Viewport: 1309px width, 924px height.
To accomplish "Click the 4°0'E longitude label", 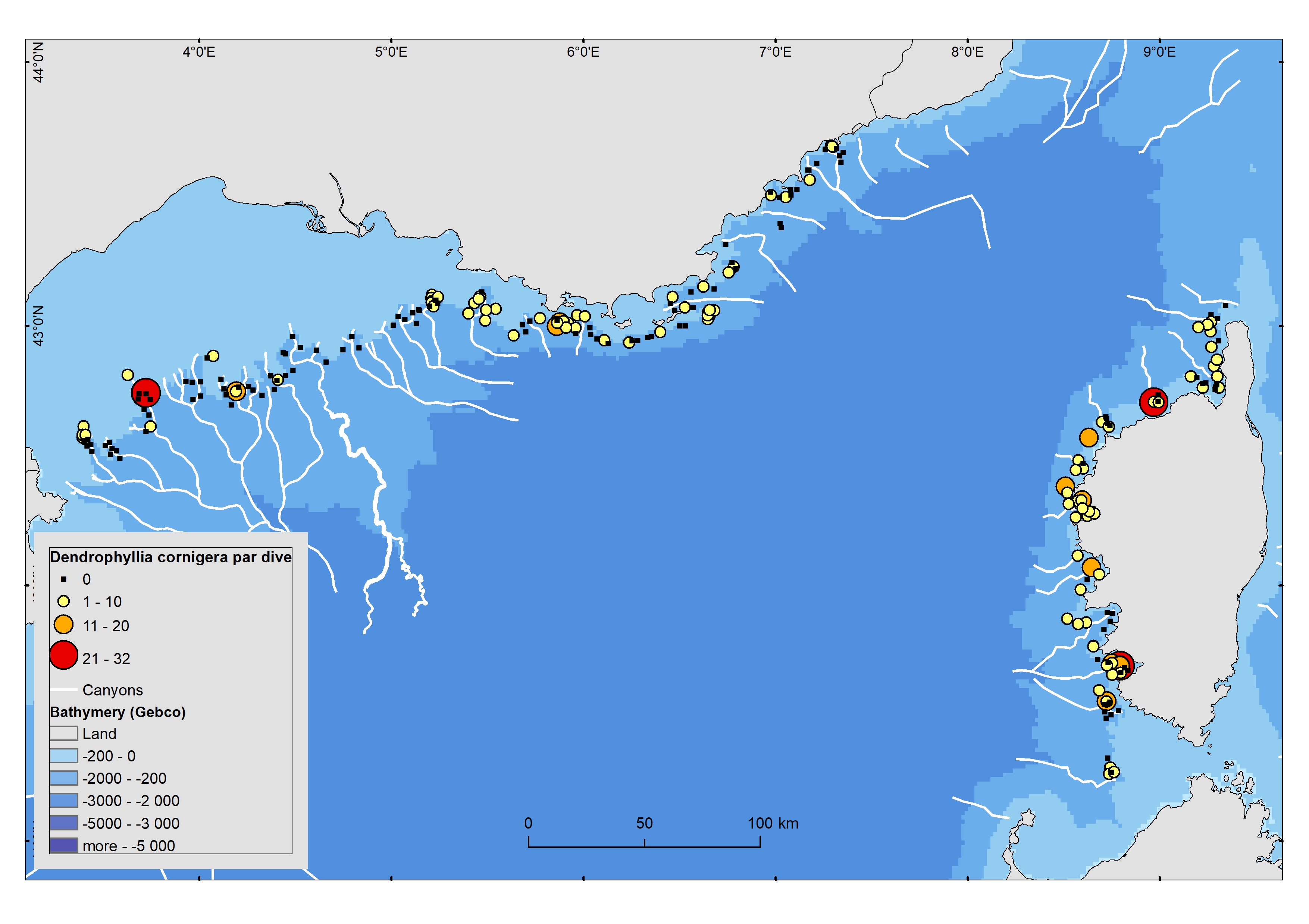I will point(199,52).
